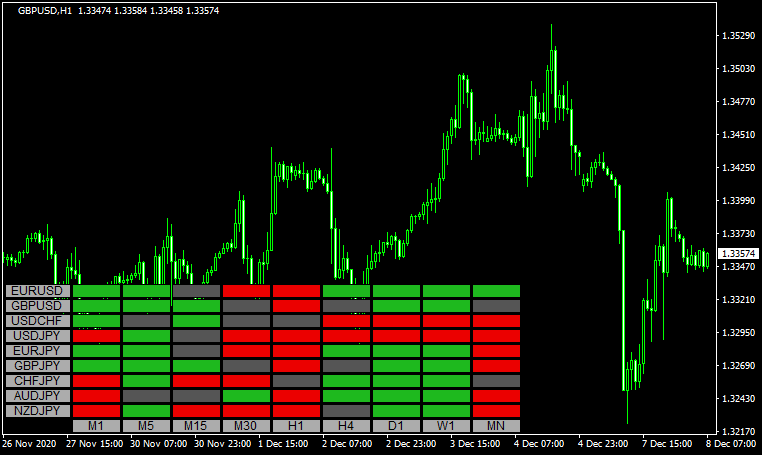Select the NZDJPY symbol label
The width and height of the screenshot is (762, 455).
click(x=38, y=411)
